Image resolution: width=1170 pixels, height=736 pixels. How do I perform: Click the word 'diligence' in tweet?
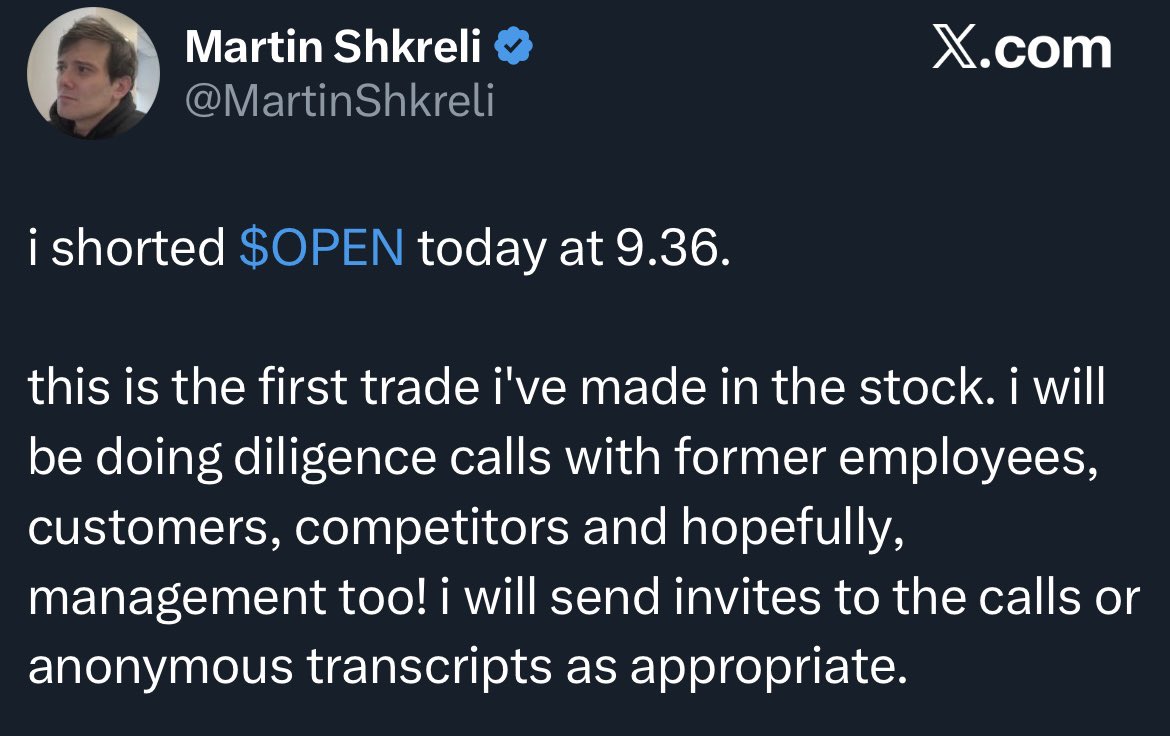tap(335, 458)
